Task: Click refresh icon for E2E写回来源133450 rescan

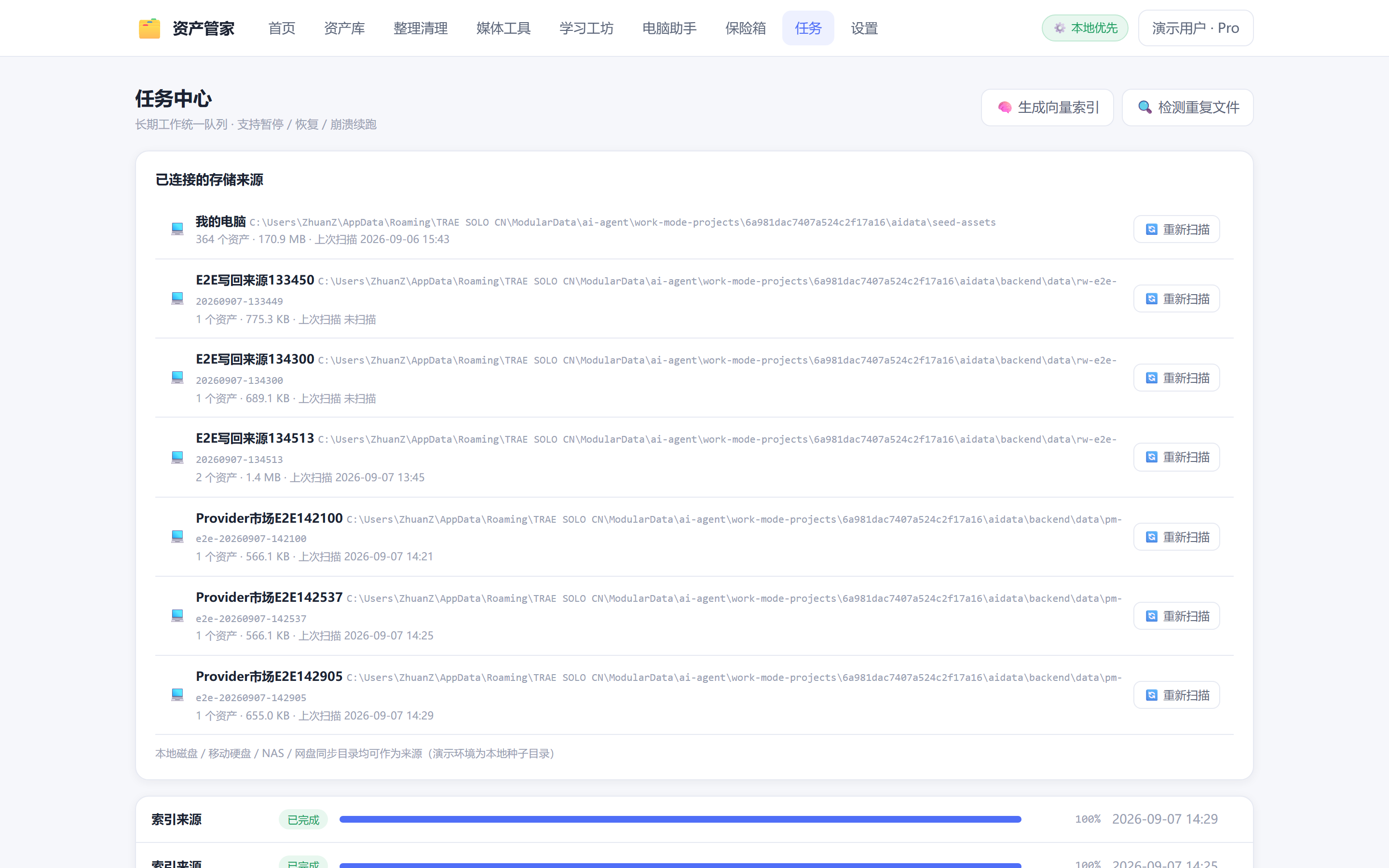Action: point(1151,299)
